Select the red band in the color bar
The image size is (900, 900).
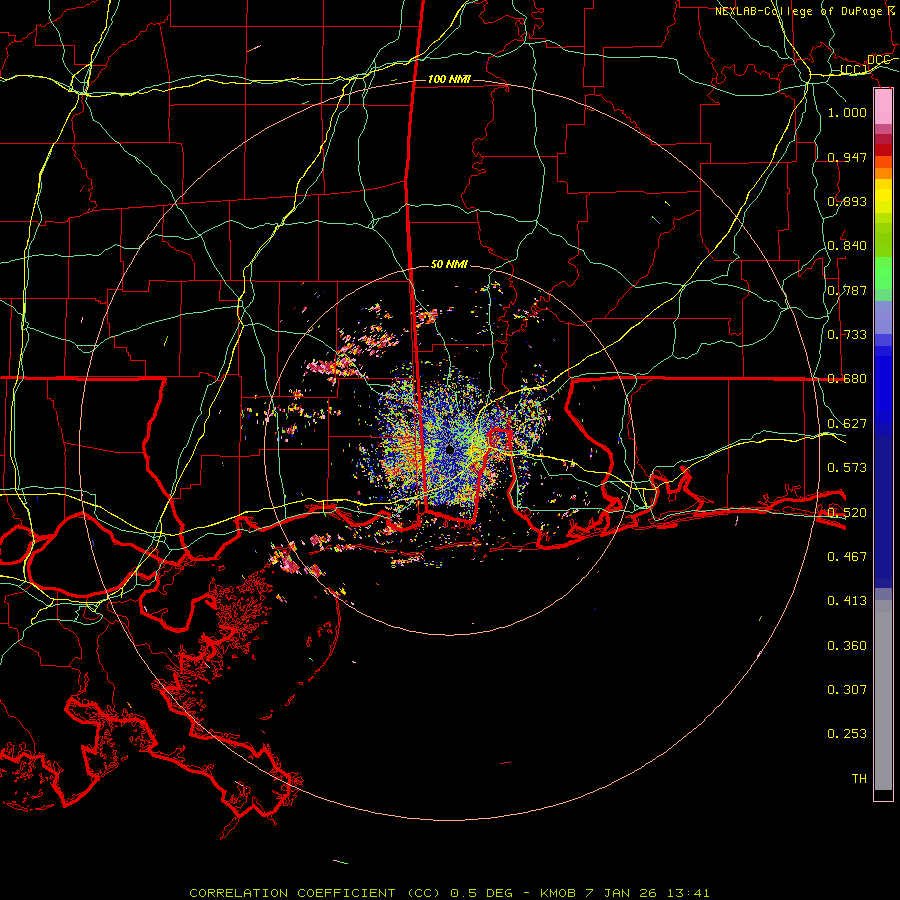click(883, 150)
